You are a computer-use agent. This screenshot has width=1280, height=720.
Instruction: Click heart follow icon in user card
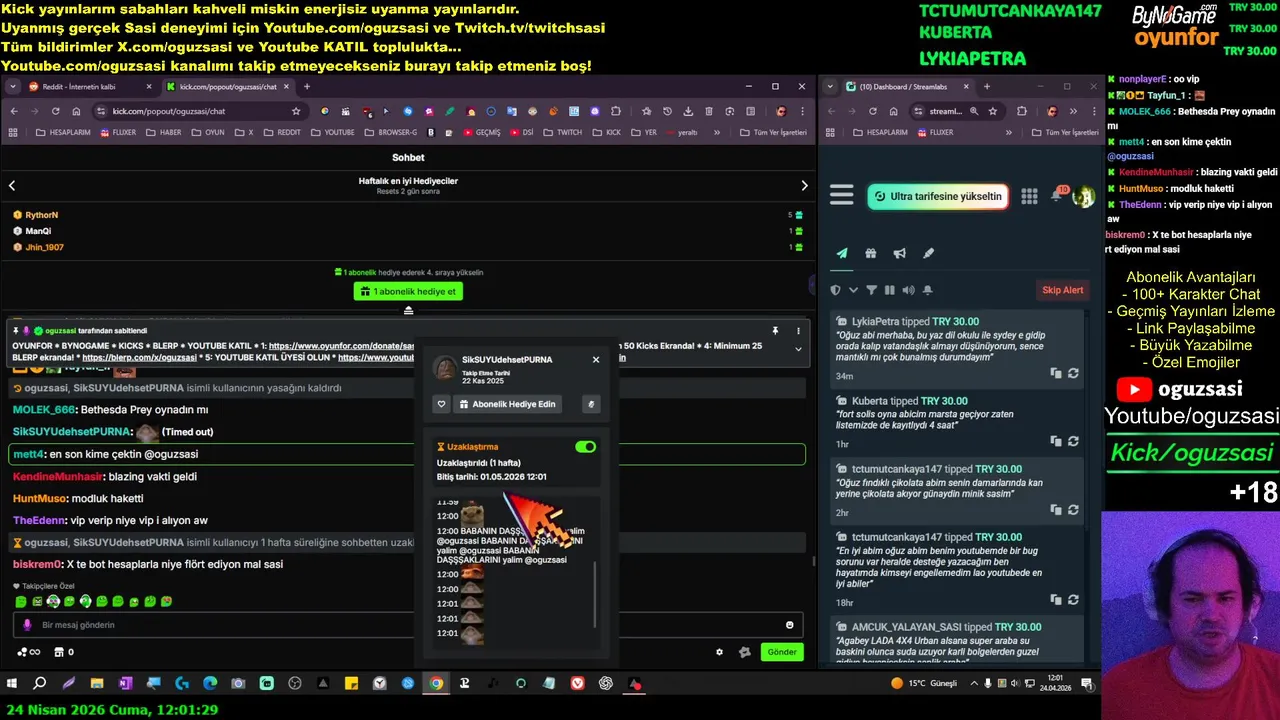pos(441,404)
